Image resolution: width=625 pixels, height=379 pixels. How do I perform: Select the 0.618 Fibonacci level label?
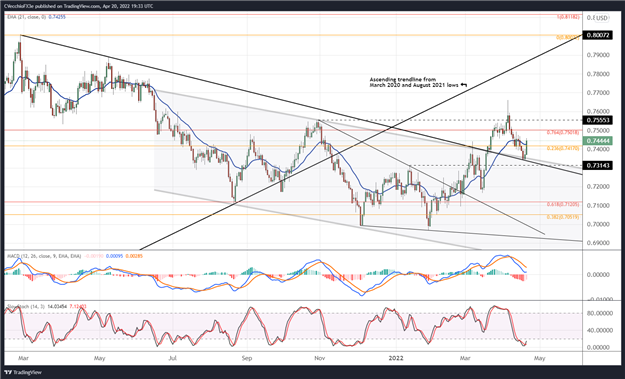click(563, 204)
